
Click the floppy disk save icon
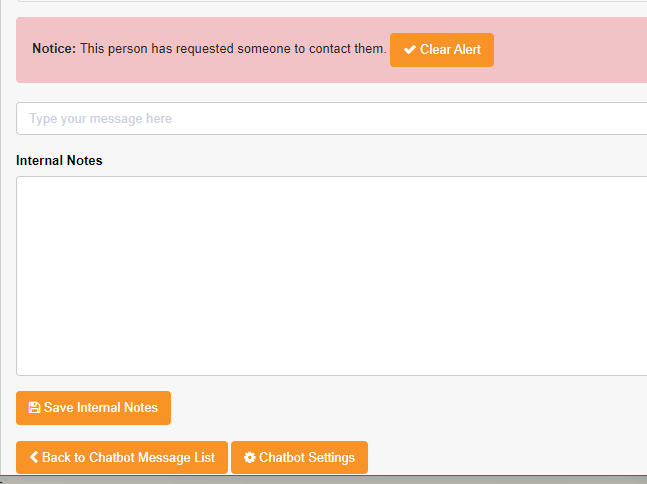pyautogui.click(x=34, y=408)
